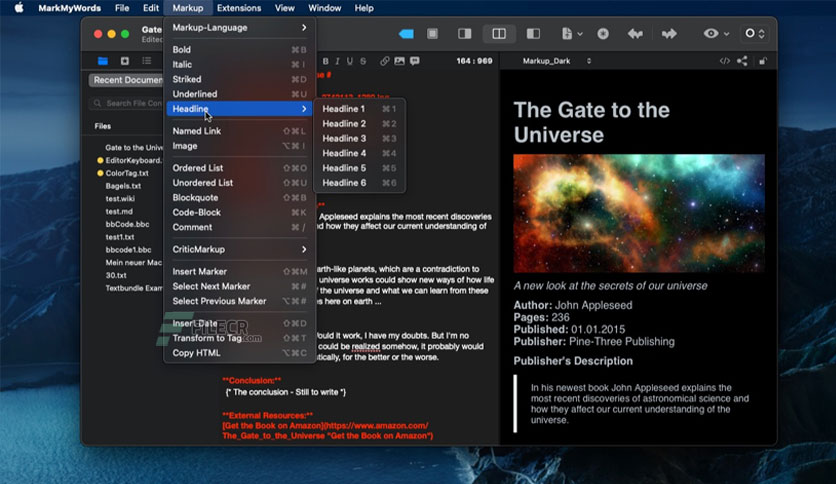Choose Underlined from the Markup menu
This screenshot has height=484, width=836.
(239, 94)
